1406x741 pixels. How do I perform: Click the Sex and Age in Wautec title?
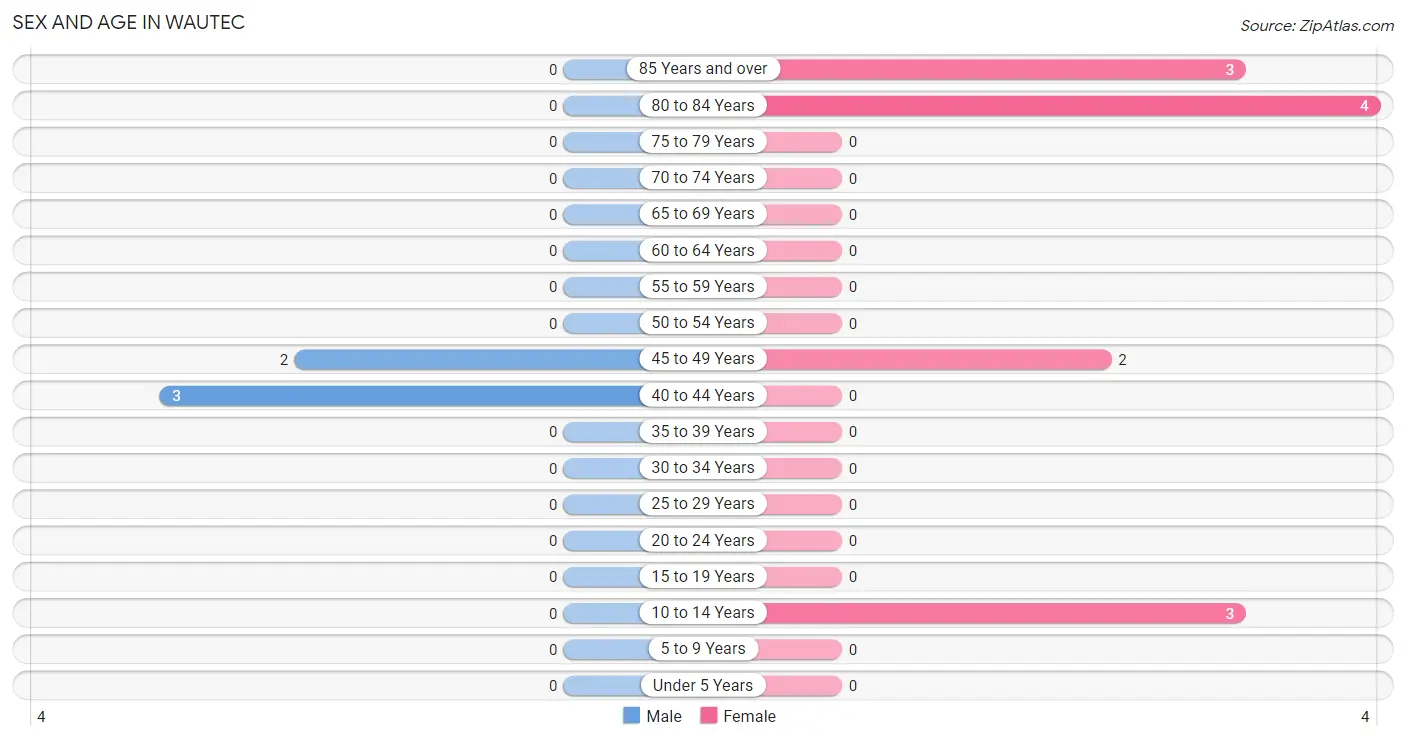(128, 22)
